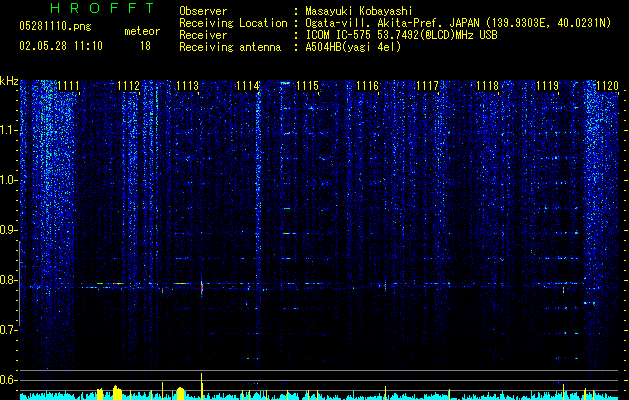Click the Observer field label
629x400 pixels.
coord(203,11)
